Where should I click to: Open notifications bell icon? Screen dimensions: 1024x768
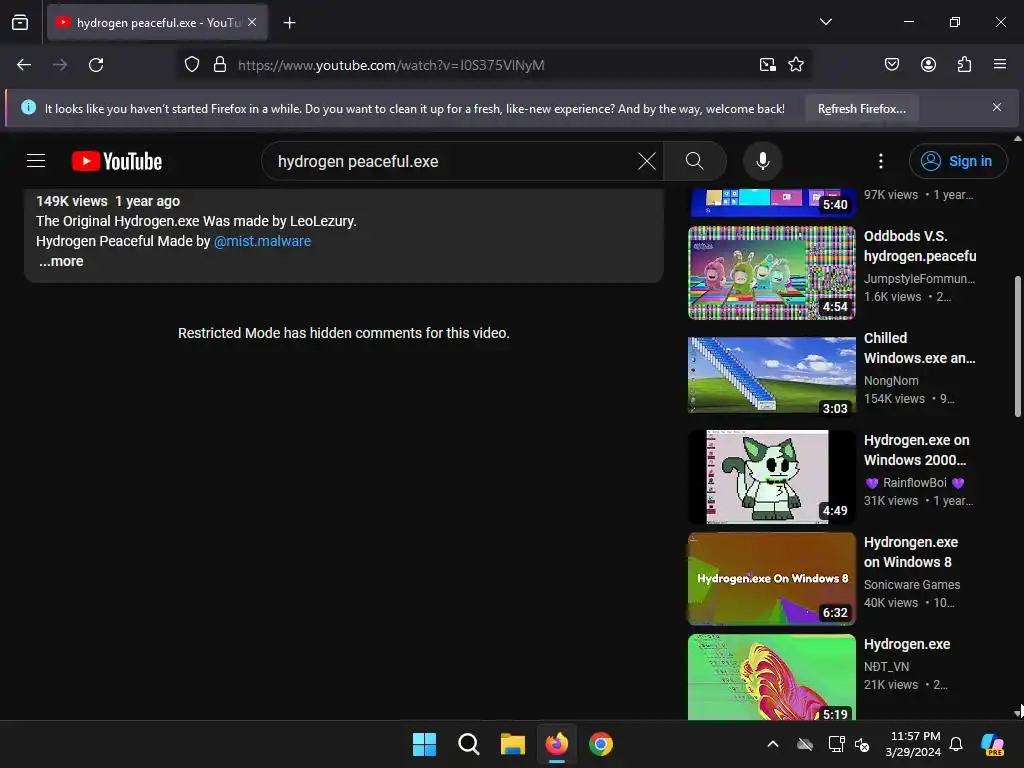tap(956, 744)
